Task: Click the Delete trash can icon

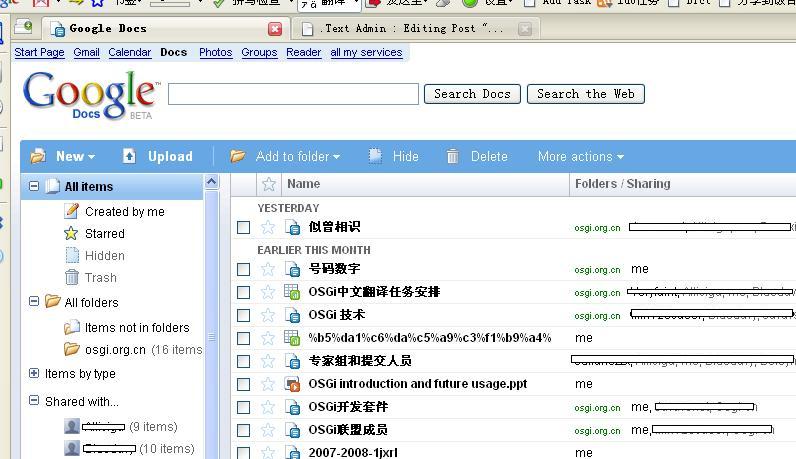Action: pyautogui.click(x=452, y=156)
